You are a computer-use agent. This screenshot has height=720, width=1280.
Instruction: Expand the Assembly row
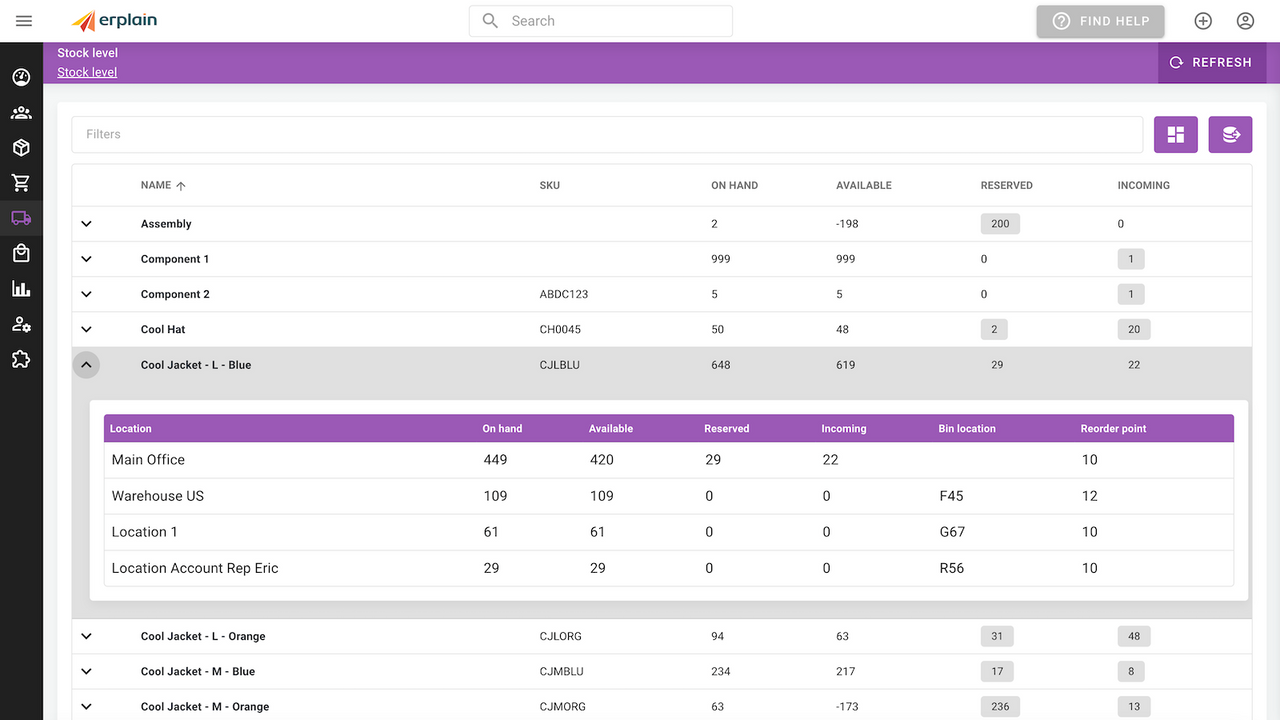[x=86, y=224]
